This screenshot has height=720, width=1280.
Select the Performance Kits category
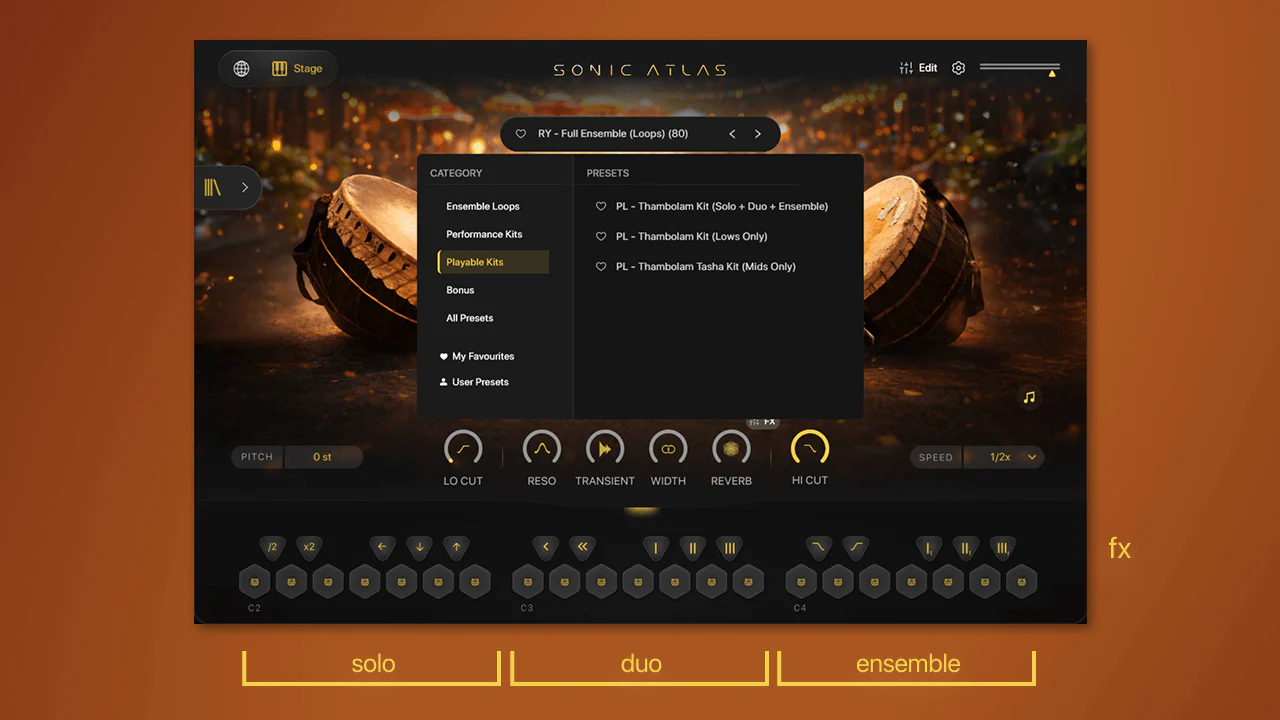[x=484, y=234]
